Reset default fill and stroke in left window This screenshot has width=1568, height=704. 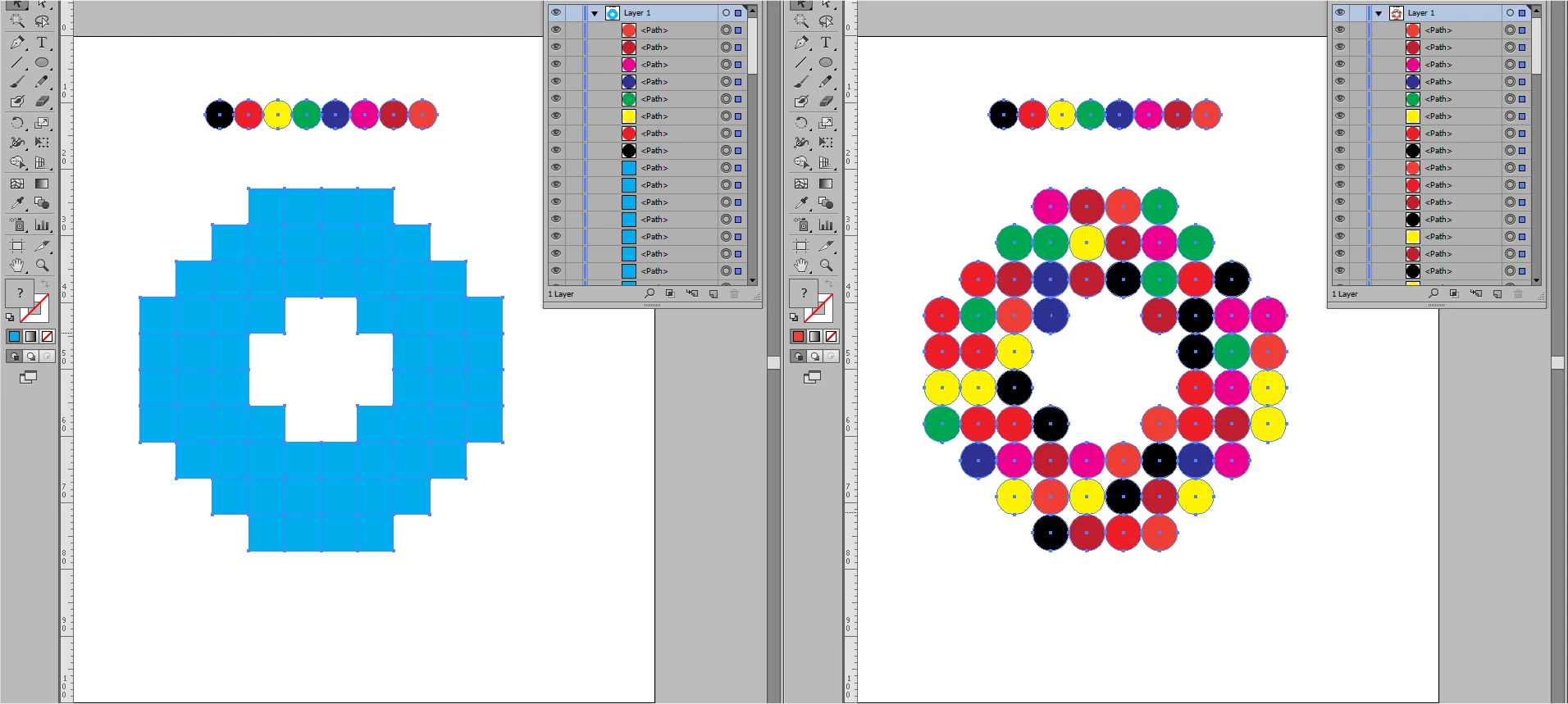coord(10,317)
